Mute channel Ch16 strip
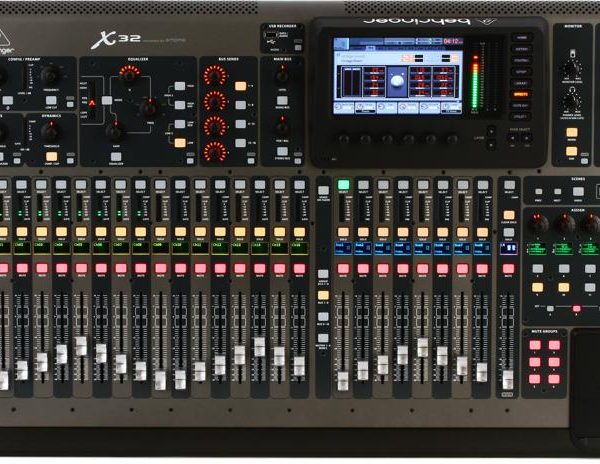The width and height of the screenshot is (600, 464). 300,268
